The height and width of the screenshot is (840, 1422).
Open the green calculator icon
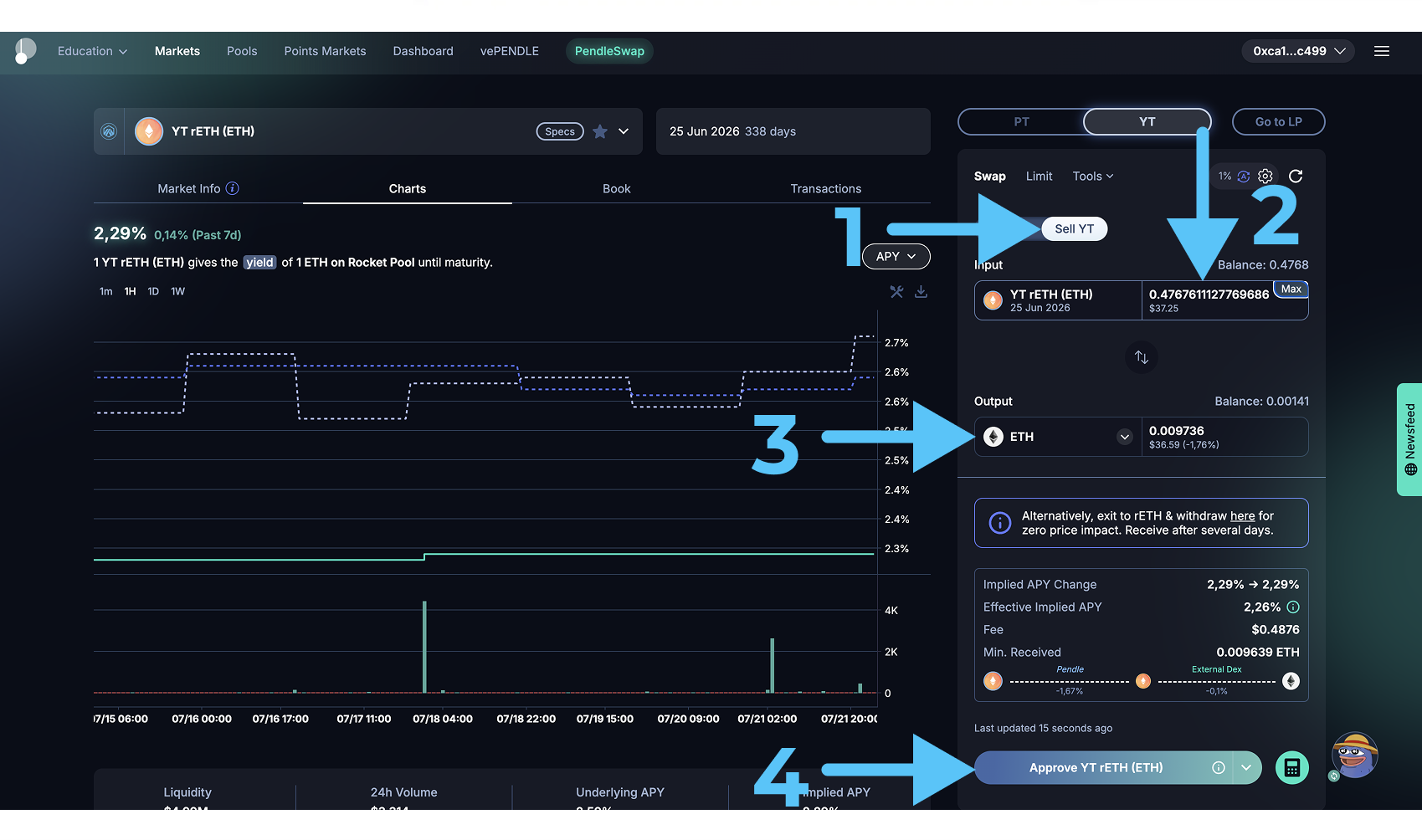[1291, 768]
